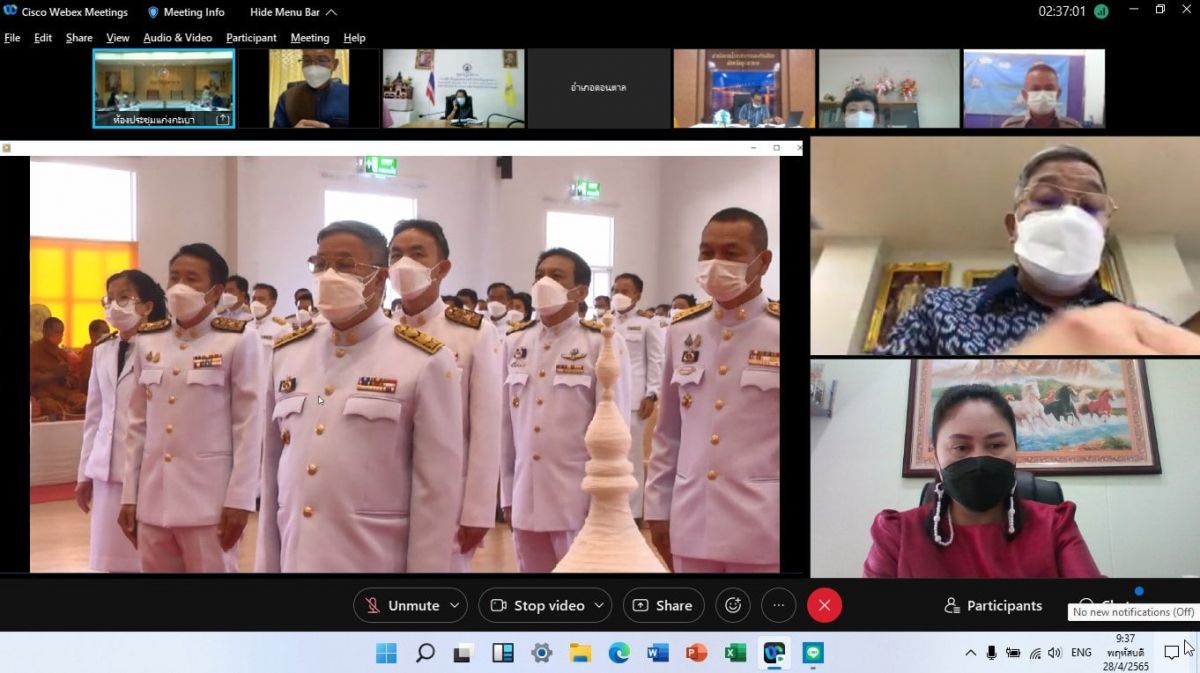Image resolution: width=1200 pixels, height=673 pixels.
Task: Open the More options ellipsis button
Action: [778, 605]
